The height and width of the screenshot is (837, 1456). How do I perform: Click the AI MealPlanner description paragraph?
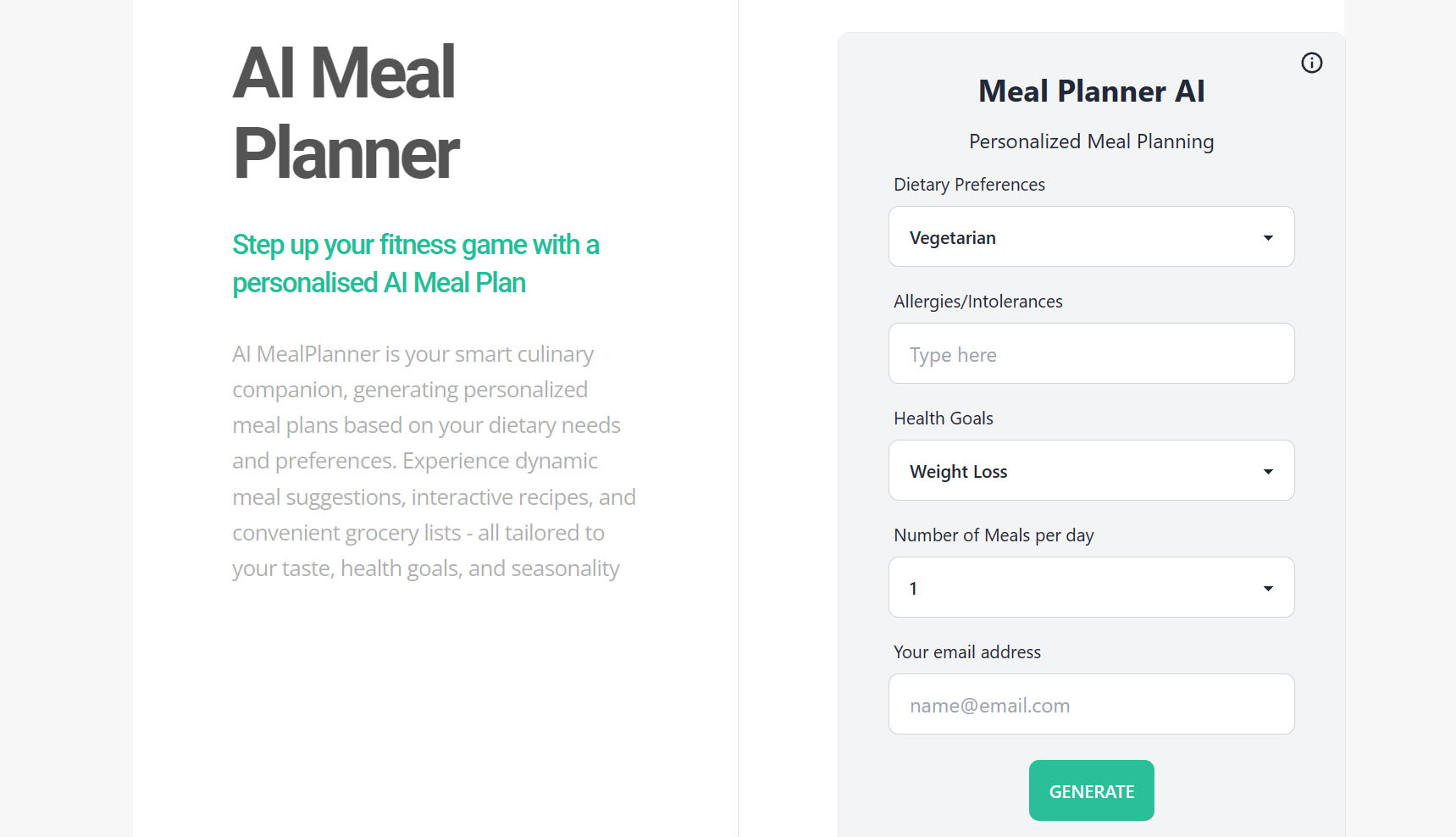[434, 461]
